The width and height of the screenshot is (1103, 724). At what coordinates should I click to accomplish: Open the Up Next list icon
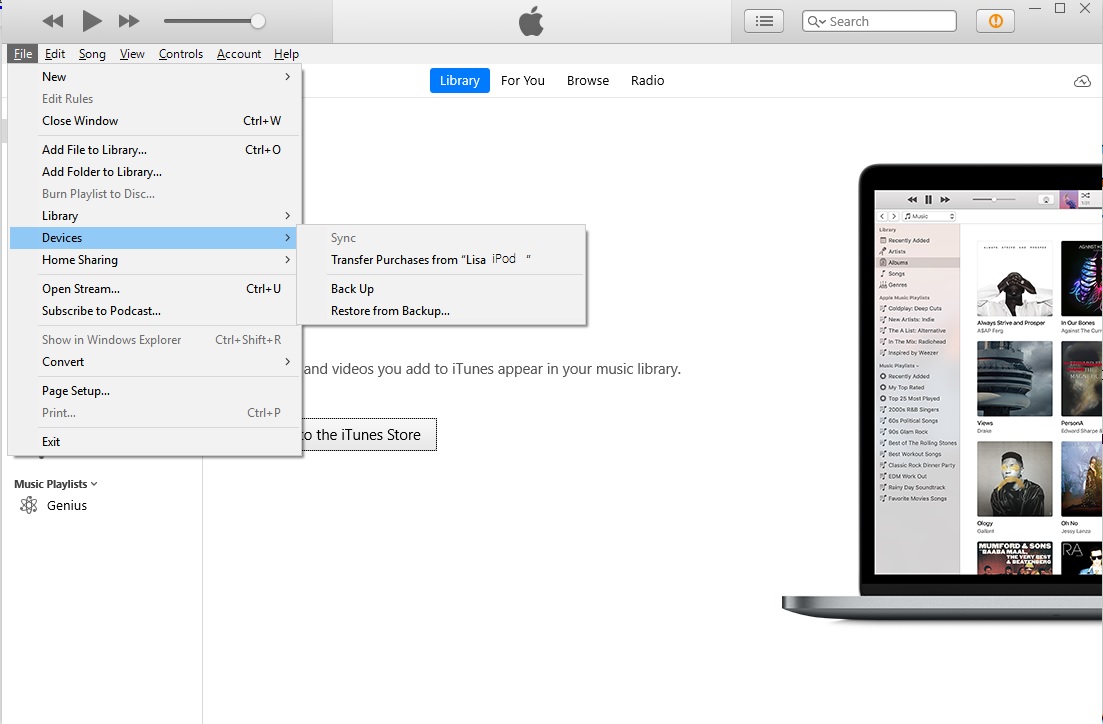[764, 21]
